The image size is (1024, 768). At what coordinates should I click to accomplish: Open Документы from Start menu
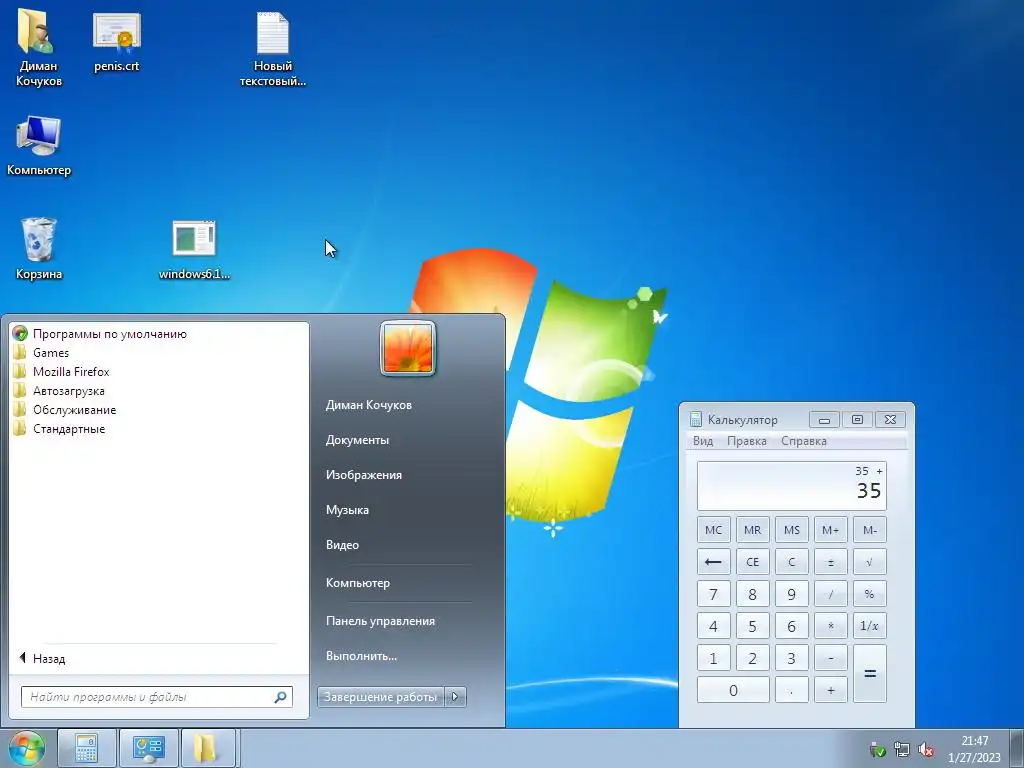tap(357, 440)
